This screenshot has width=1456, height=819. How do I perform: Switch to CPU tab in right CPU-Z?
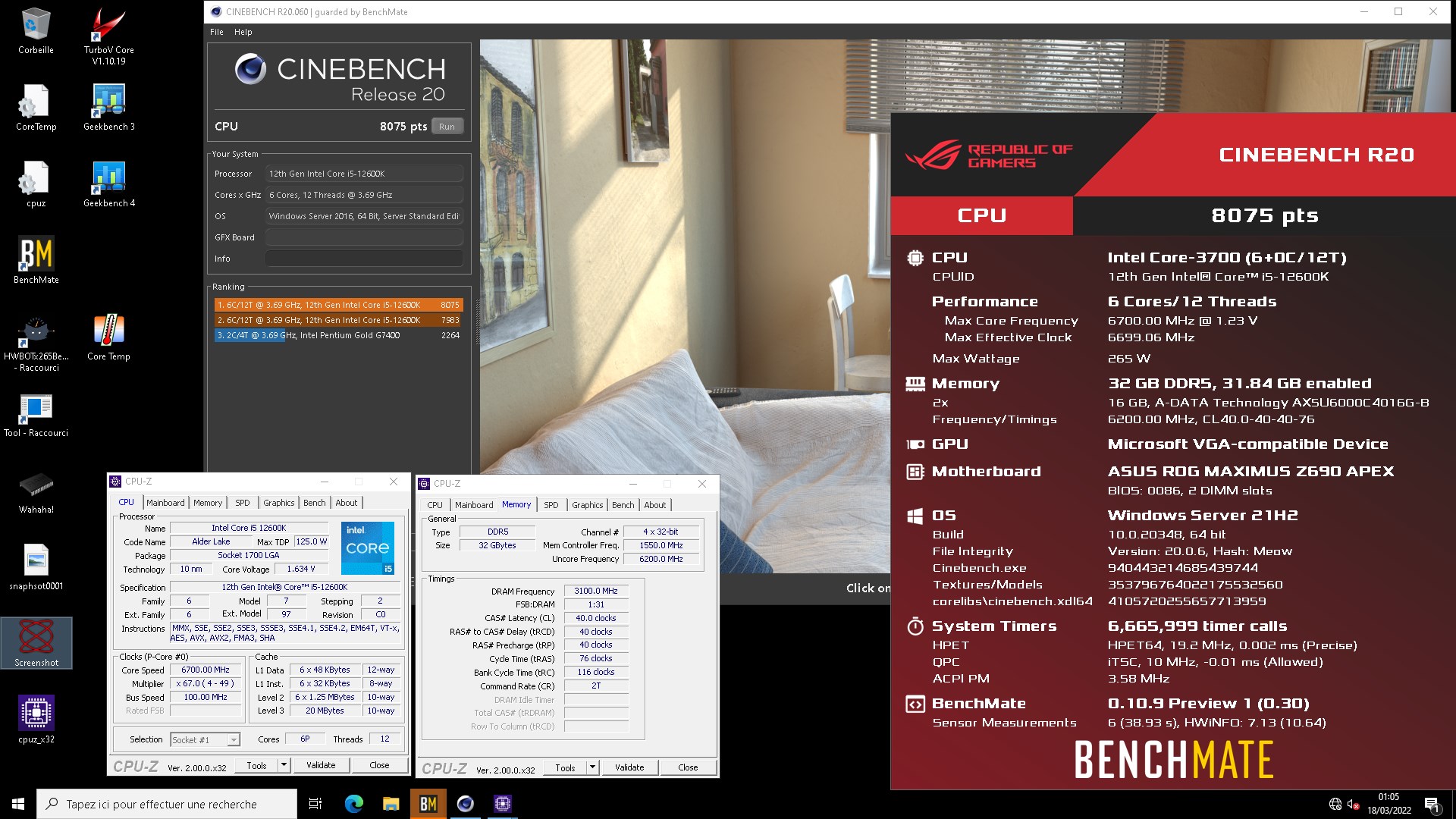435,505
